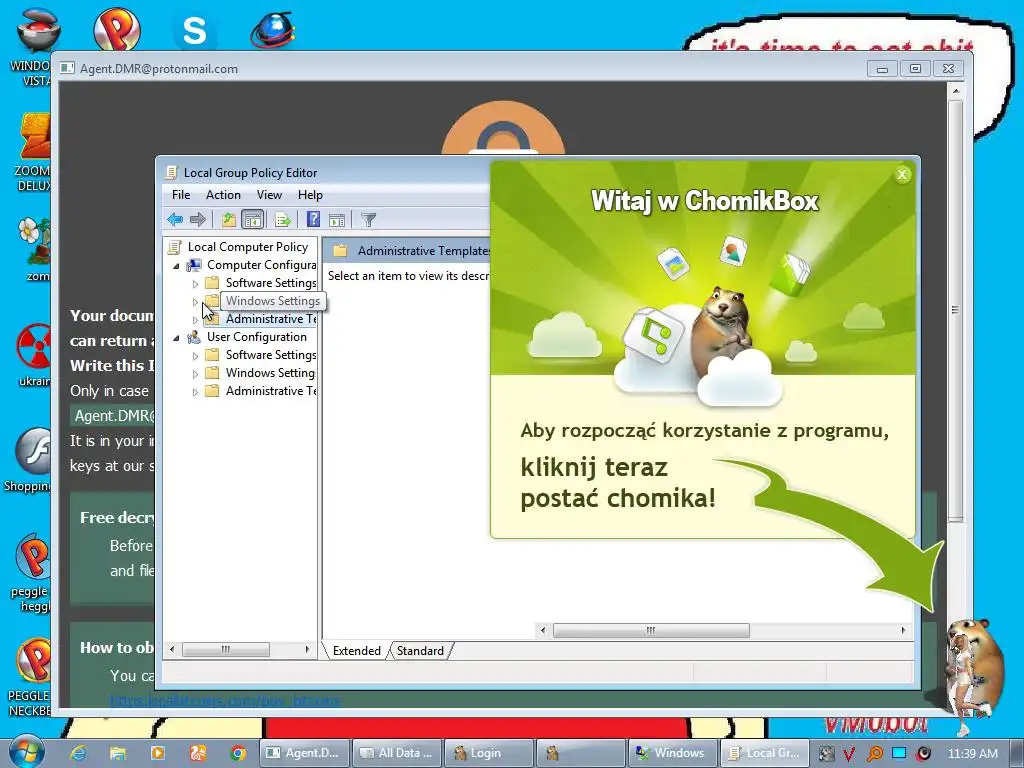Go up one level with folder-arrow icon
Viewport: 1024px width, 768px height.
(x=228, y=219)
